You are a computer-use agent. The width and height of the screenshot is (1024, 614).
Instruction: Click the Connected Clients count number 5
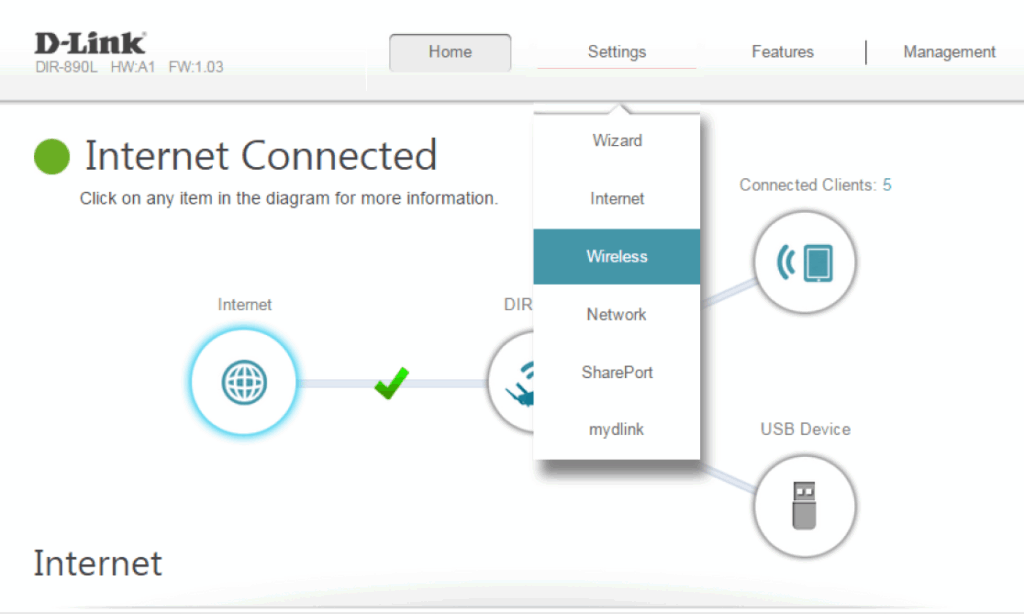887,185
